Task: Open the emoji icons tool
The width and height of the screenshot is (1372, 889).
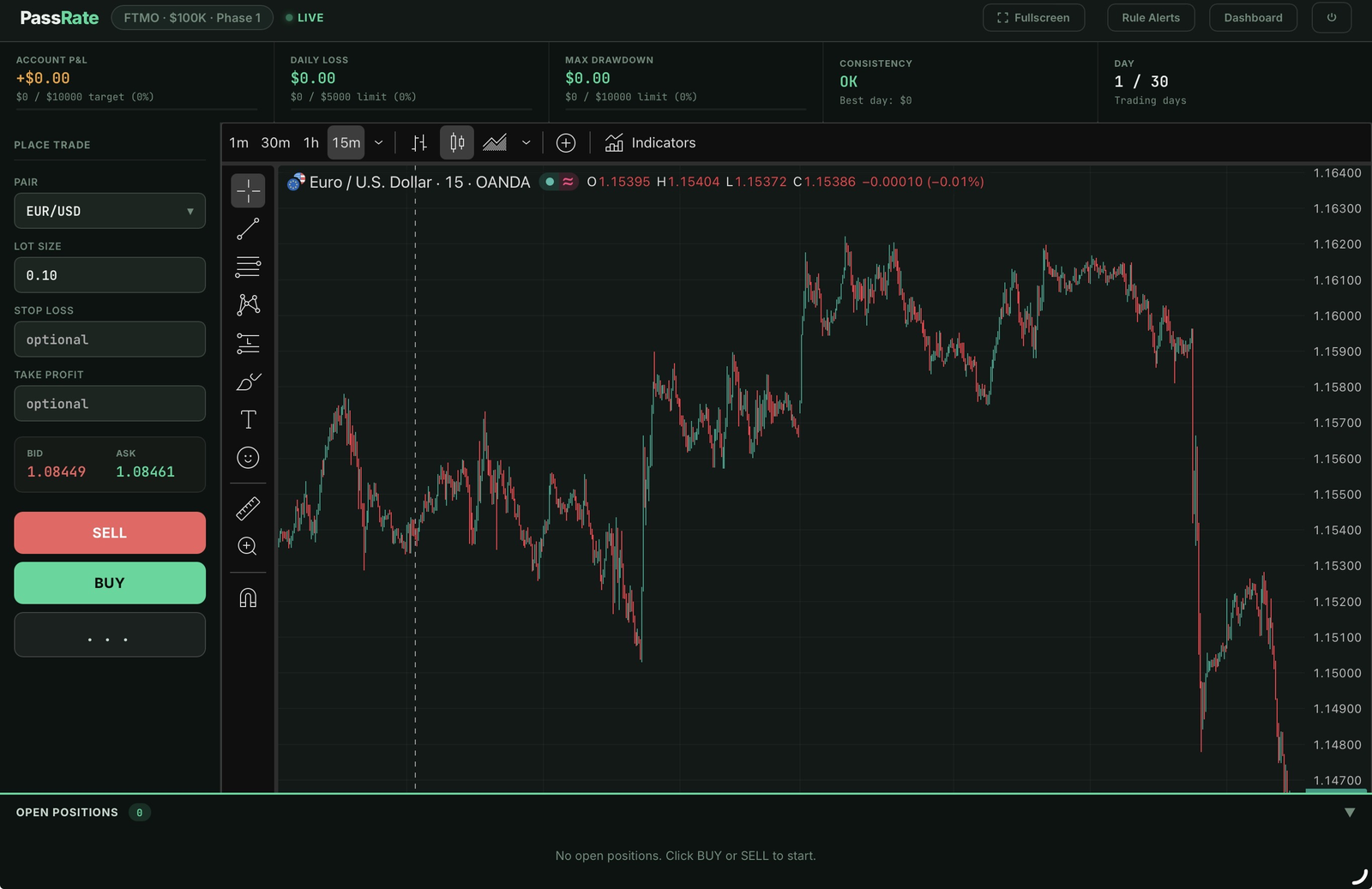Action: click(x=248, y=458)
